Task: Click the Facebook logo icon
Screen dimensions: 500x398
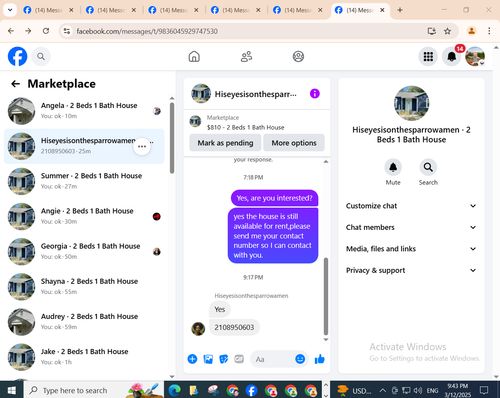Action: (17, 56)
